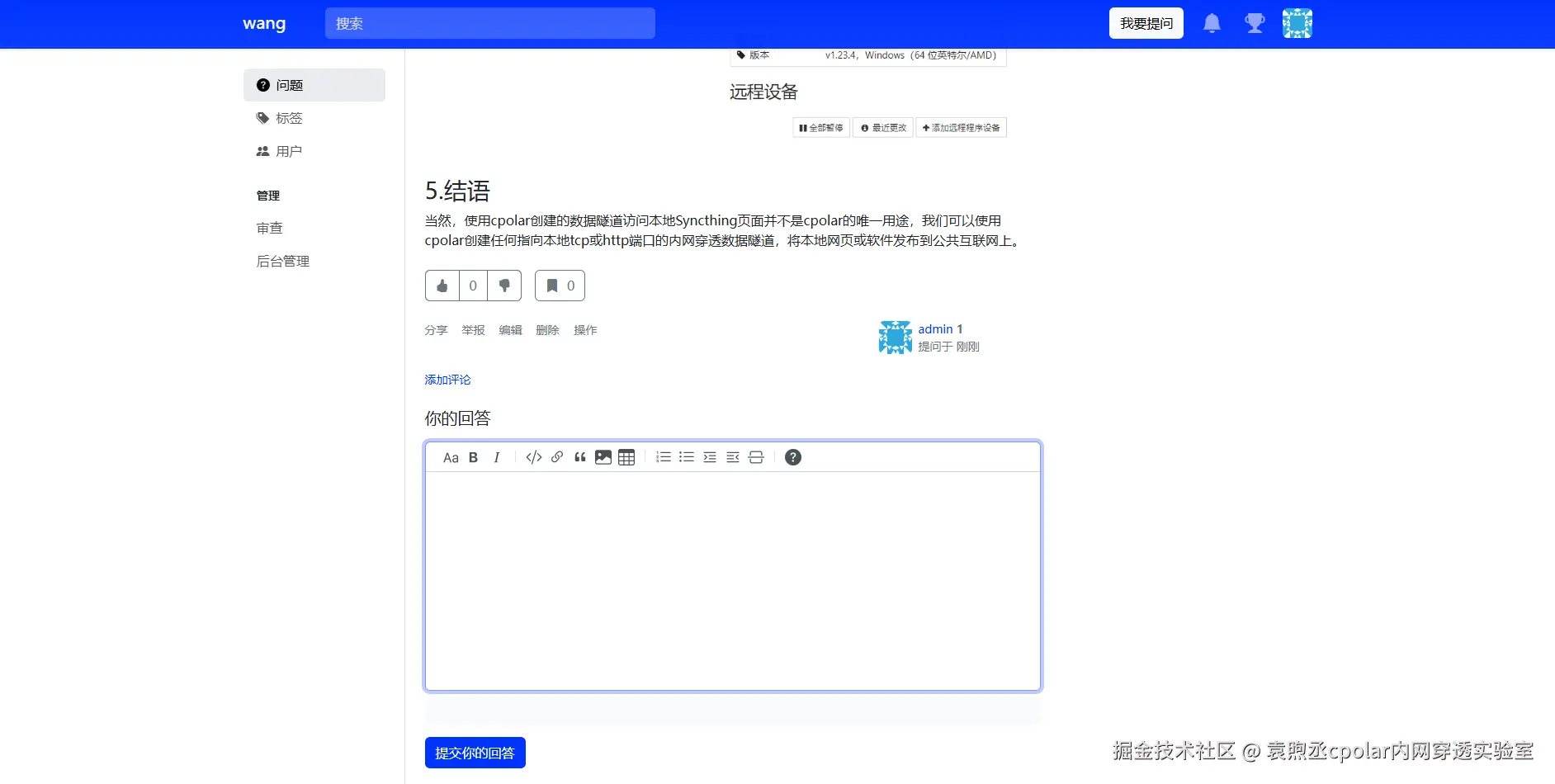Insert an image via the picture icon
Viewport: 1555px width, 784px height.
click(x=603, y=456)
